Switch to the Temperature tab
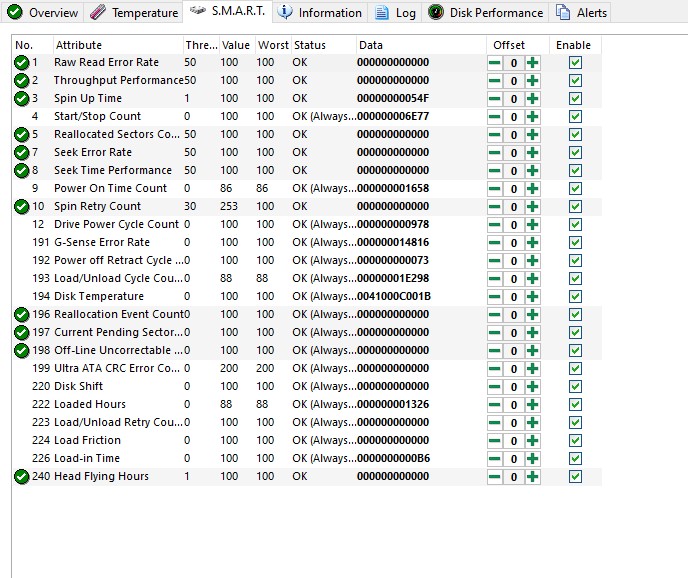Viewport: 688px width, 578px height. (x=134, y=12)
